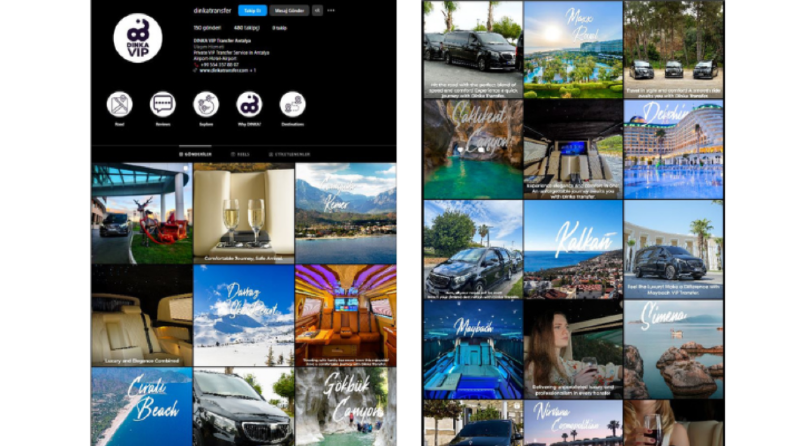
Task: Click the phone number in the bio
Action: tap(219, 65)
